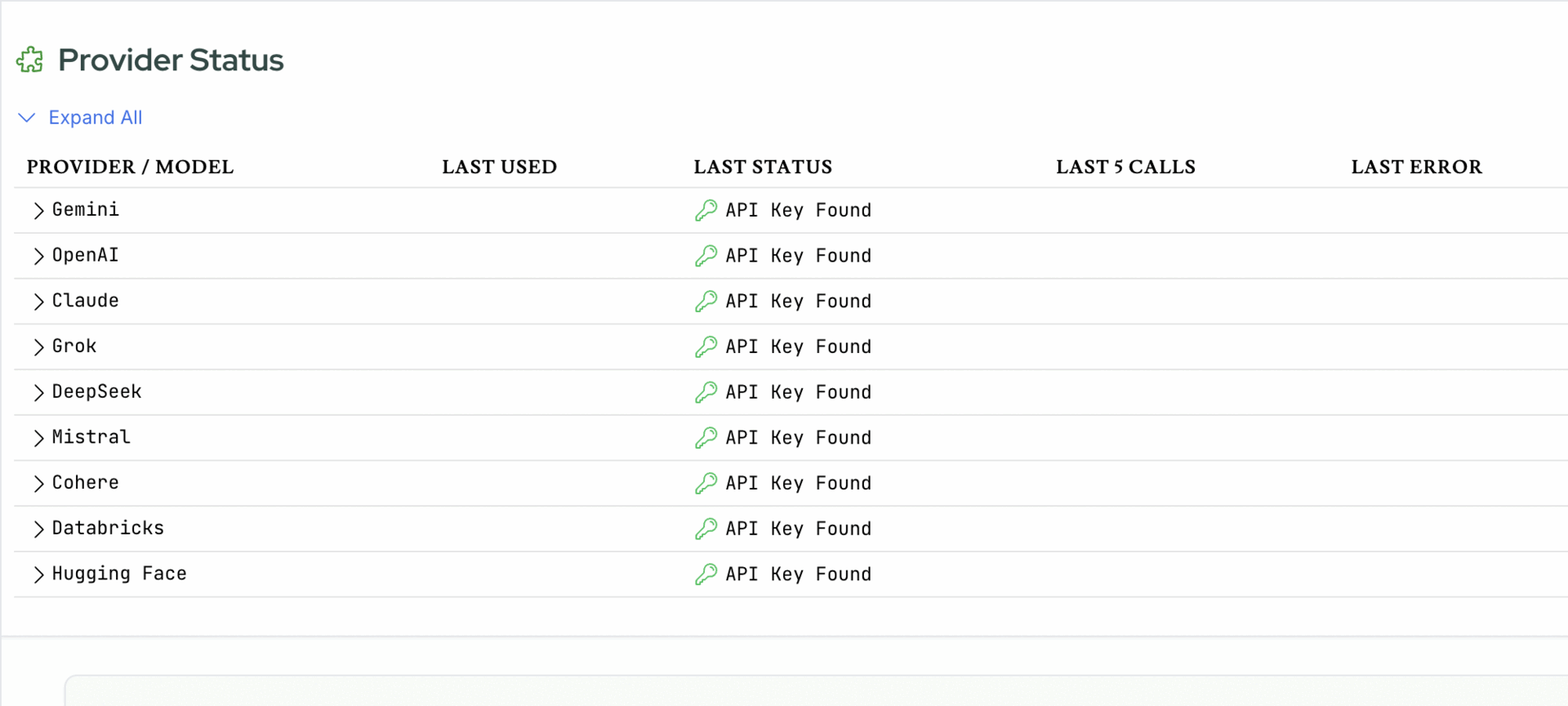The height and width of the screenshot is (706, 1568).
Task: Click the Last Used column header
Action: 499,167
